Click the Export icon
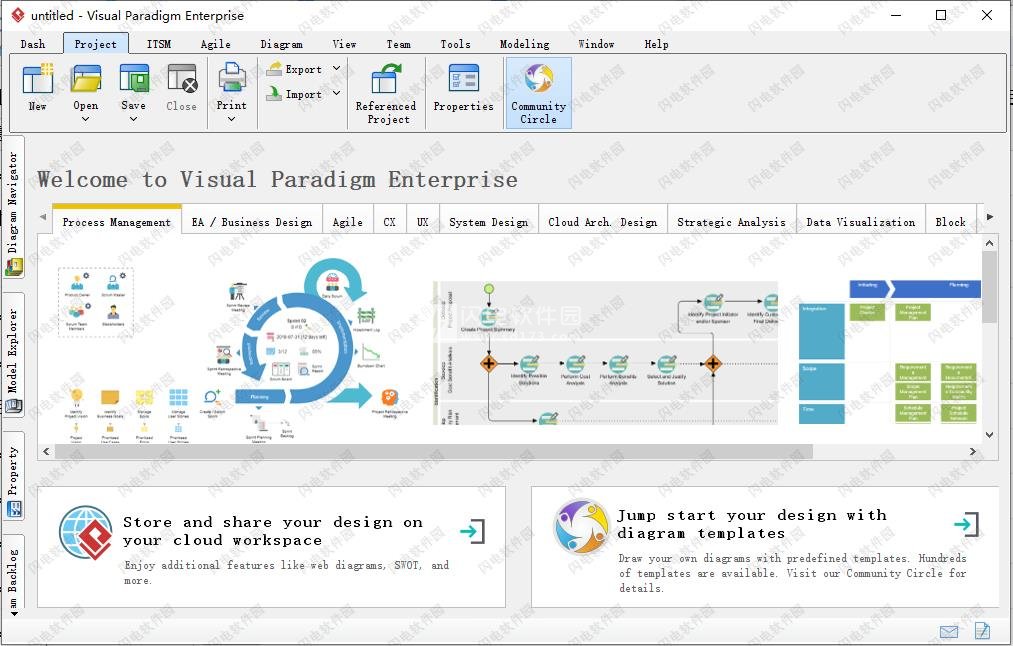Screen dimensions: 1013x646 coord(275,68)
